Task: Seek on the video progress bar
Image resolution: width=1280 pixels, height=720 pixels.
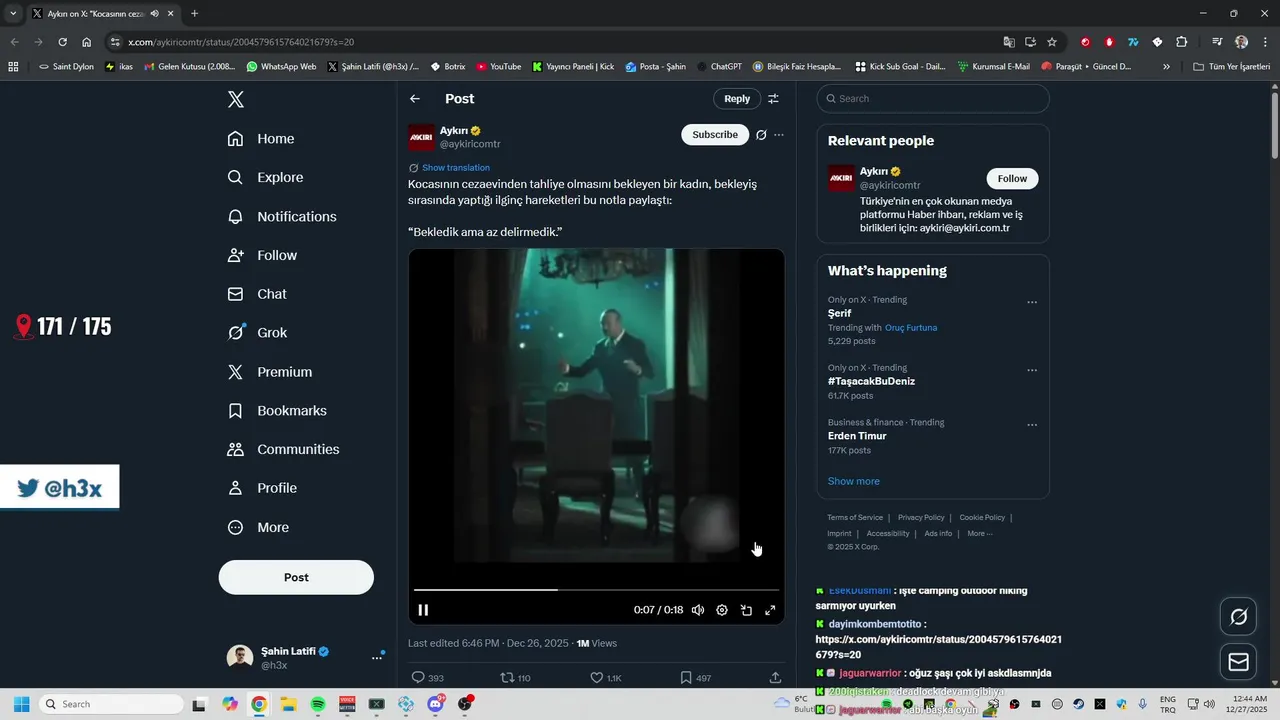Action: click(x=596, y=590)
